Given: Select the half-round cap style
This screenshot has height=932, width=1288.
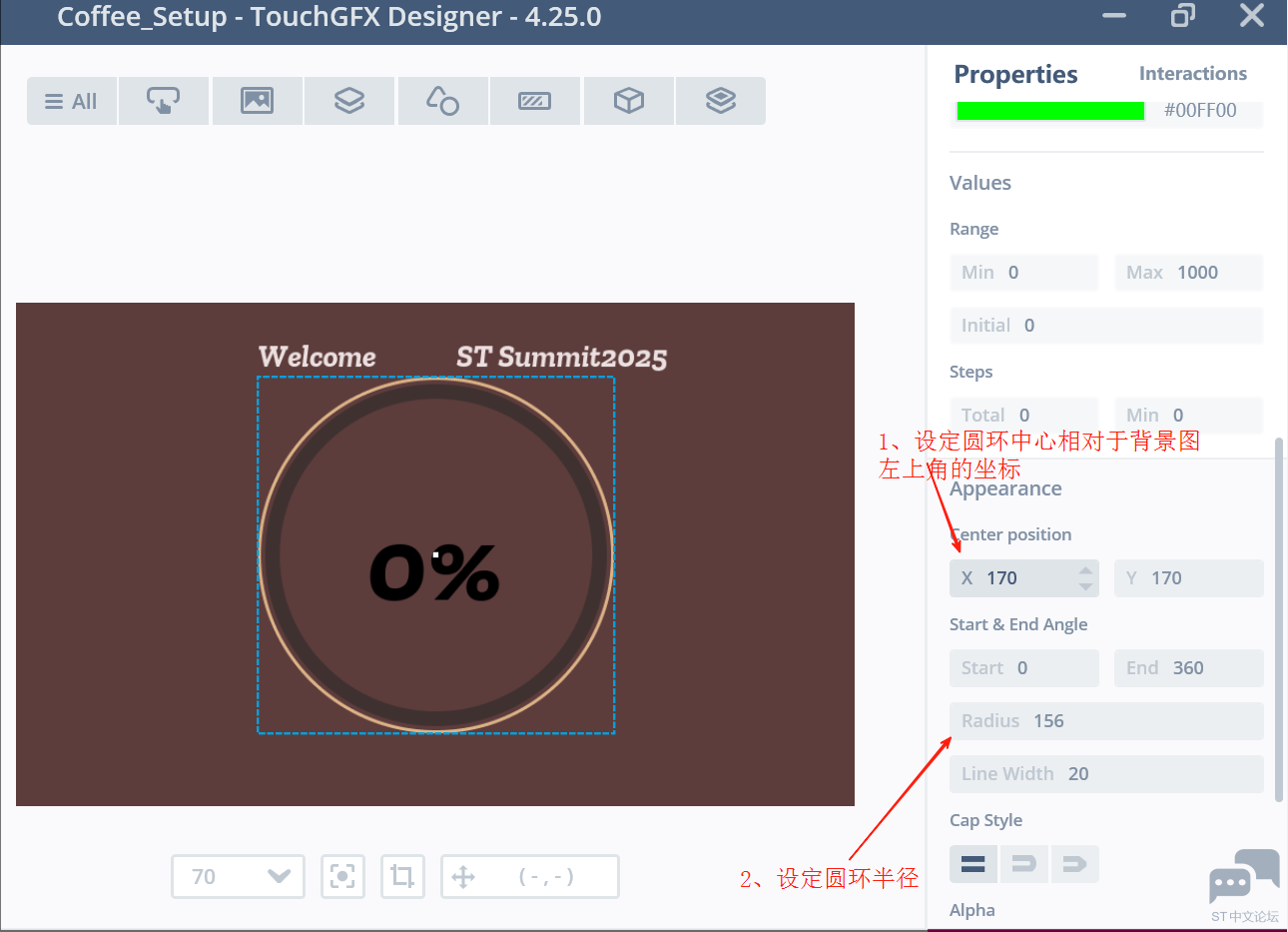Looking at the screenshot, I should pos(1074,864).
